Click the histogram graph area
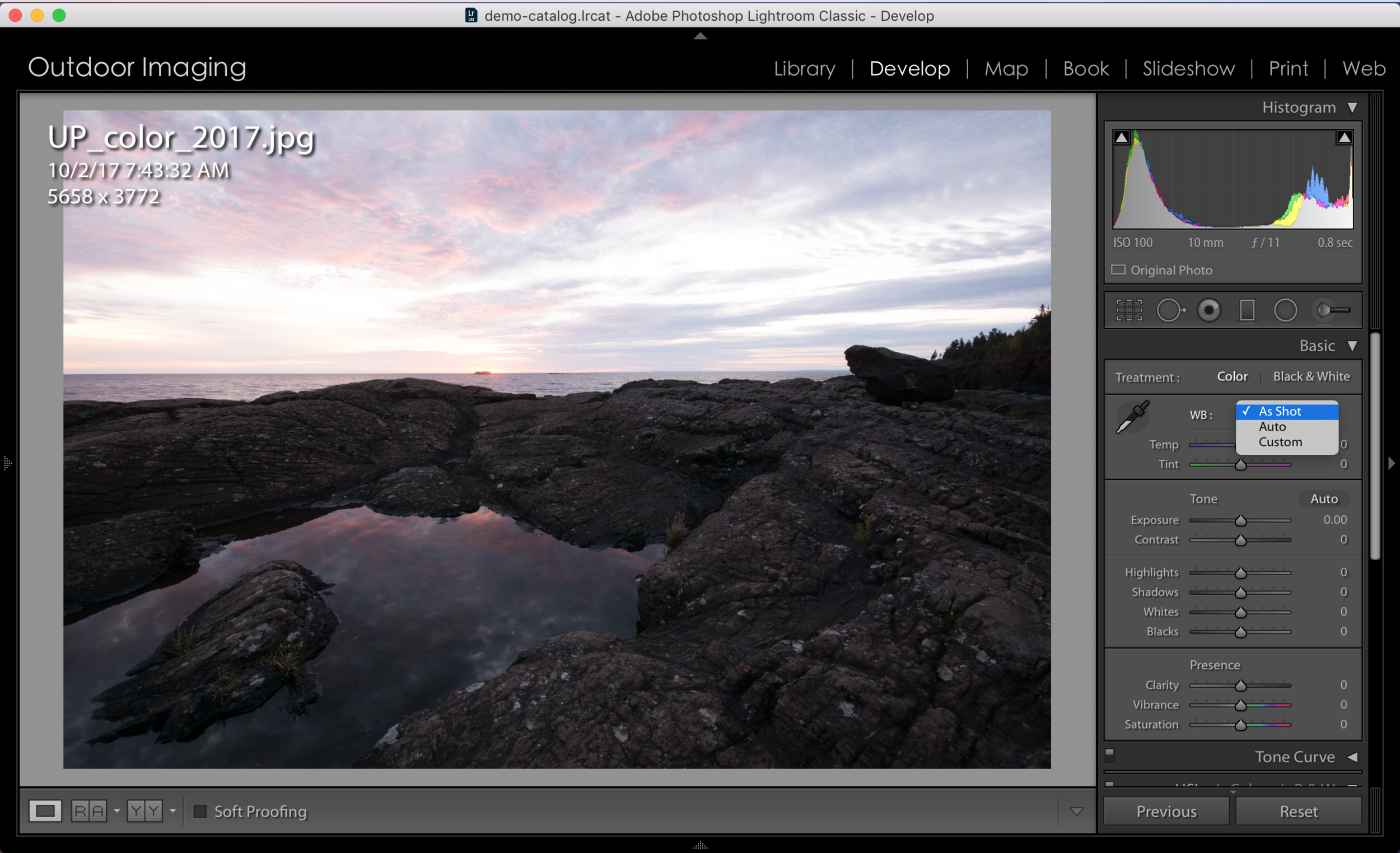This screenshot has width=1400, height=853. (x=1233, y=179)
